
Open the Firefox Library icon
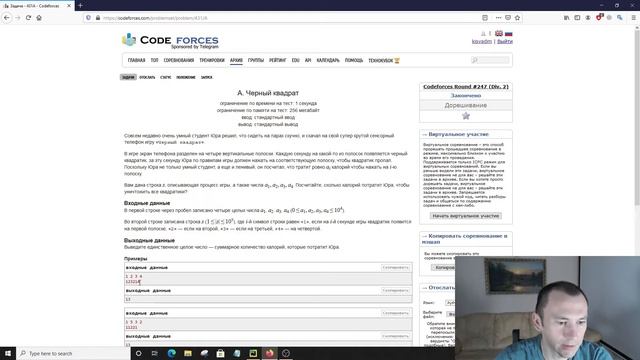click(567, 18)
